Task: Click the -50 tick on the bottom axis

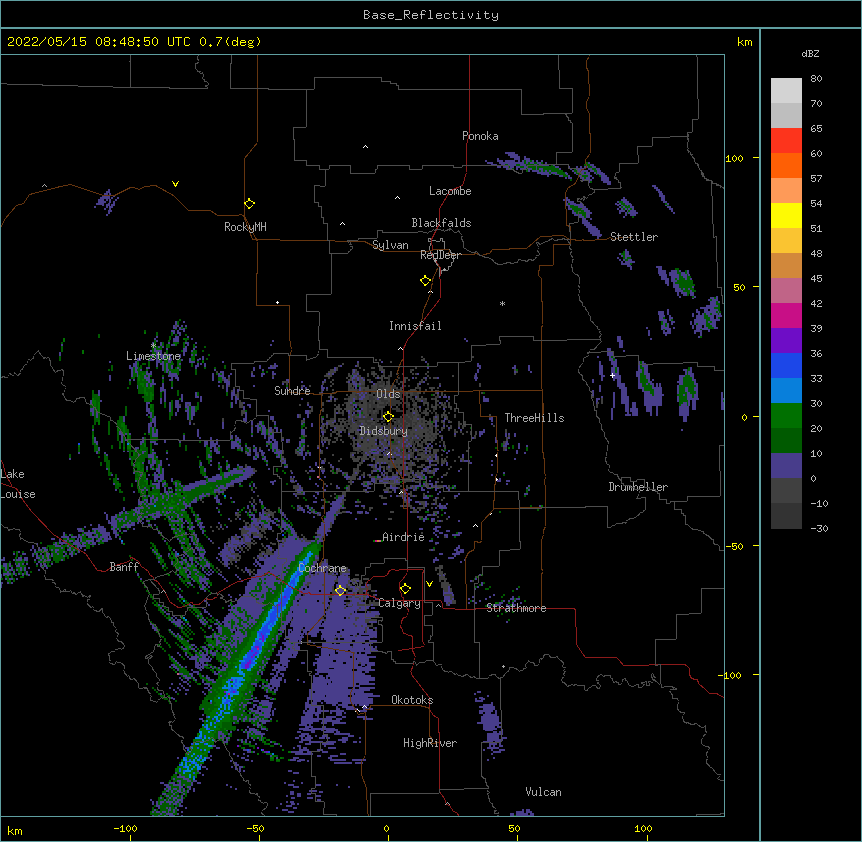Action: [255, 828]
